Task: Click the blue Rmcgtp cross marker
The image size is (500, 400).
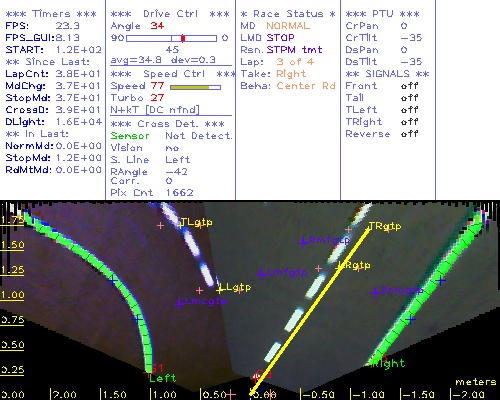Action: [x=375, y=292]
